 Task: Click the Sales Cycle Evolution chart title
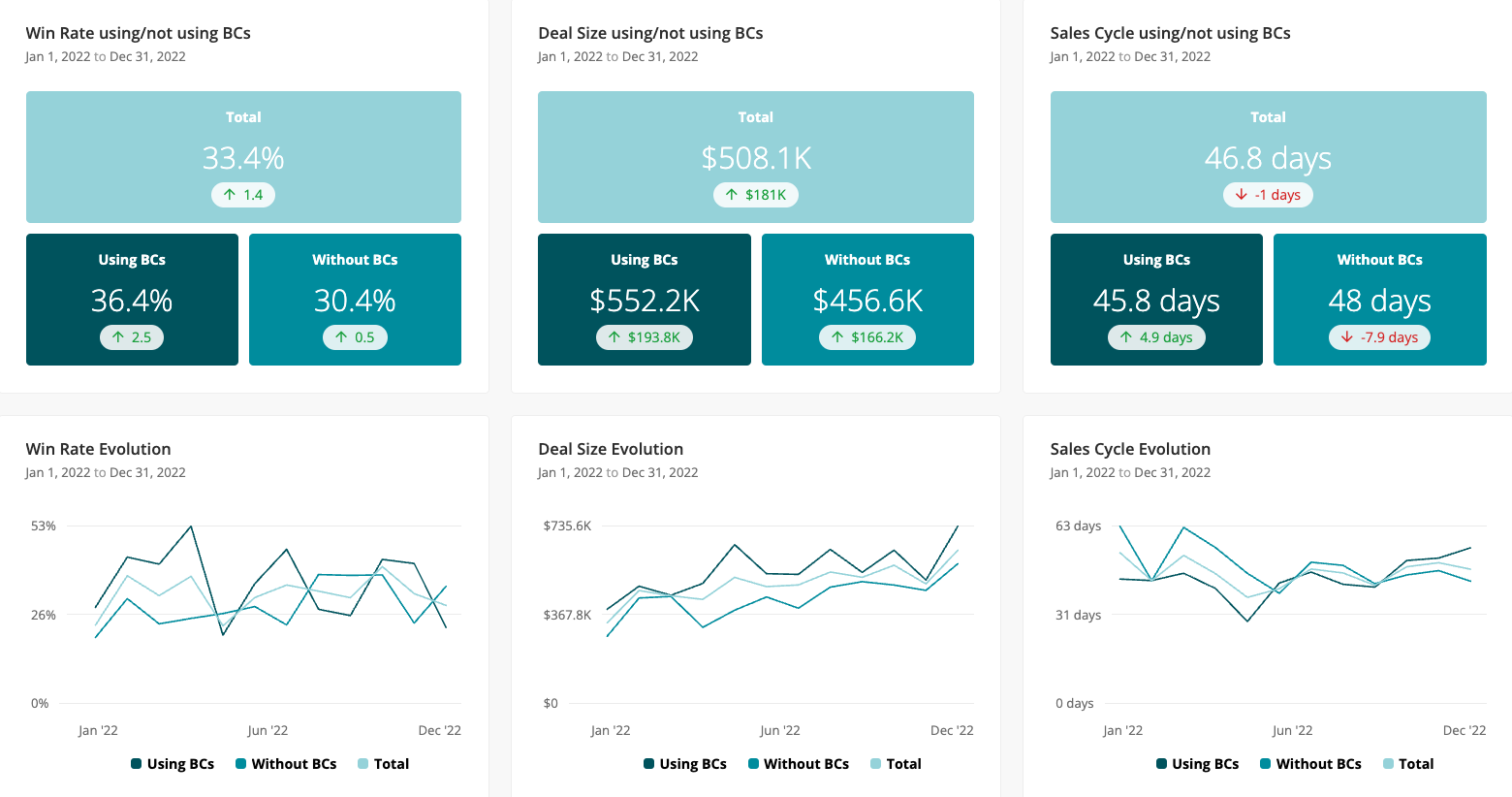click(1130, 449)
